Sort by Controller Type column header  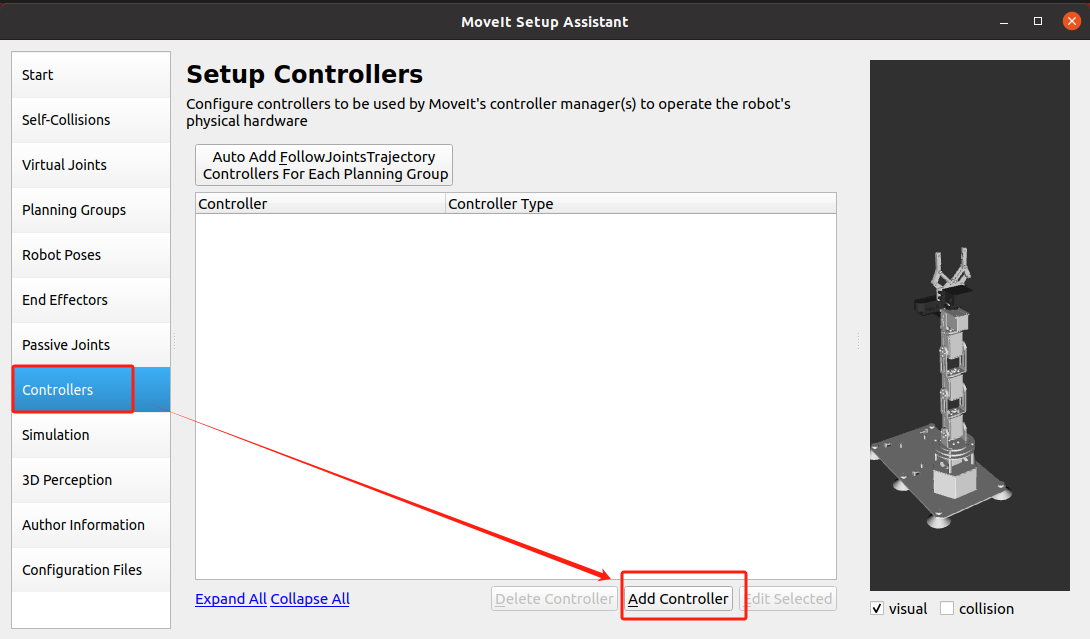click(640, 204)
